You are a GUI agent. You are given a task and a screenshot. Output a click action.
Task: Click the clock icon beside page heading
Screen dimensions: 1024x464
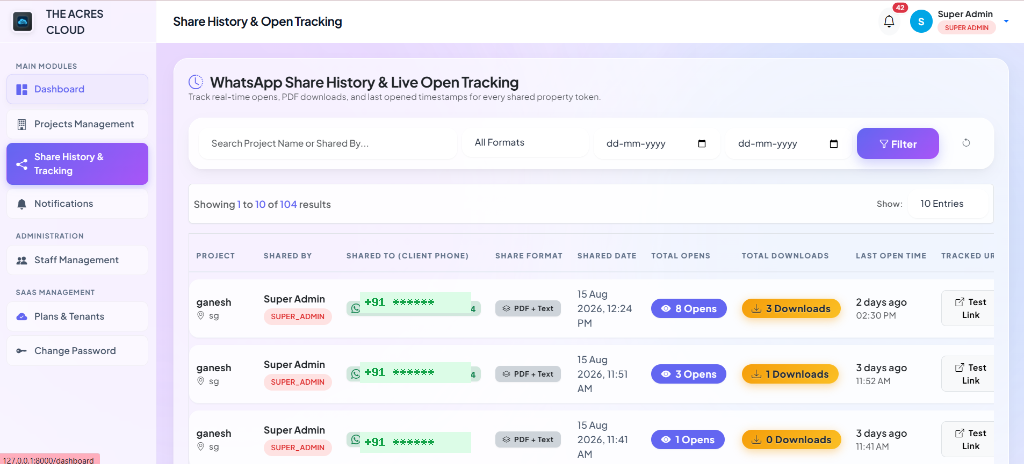(x=195, y=82)
